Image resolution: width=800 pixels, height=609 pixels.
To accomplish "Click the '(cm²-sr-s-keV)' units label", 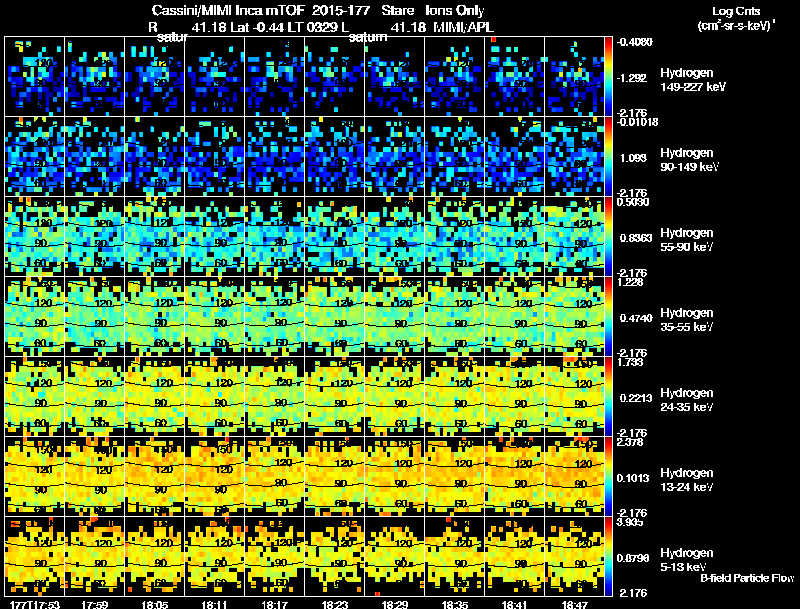I will click(735, 25).
